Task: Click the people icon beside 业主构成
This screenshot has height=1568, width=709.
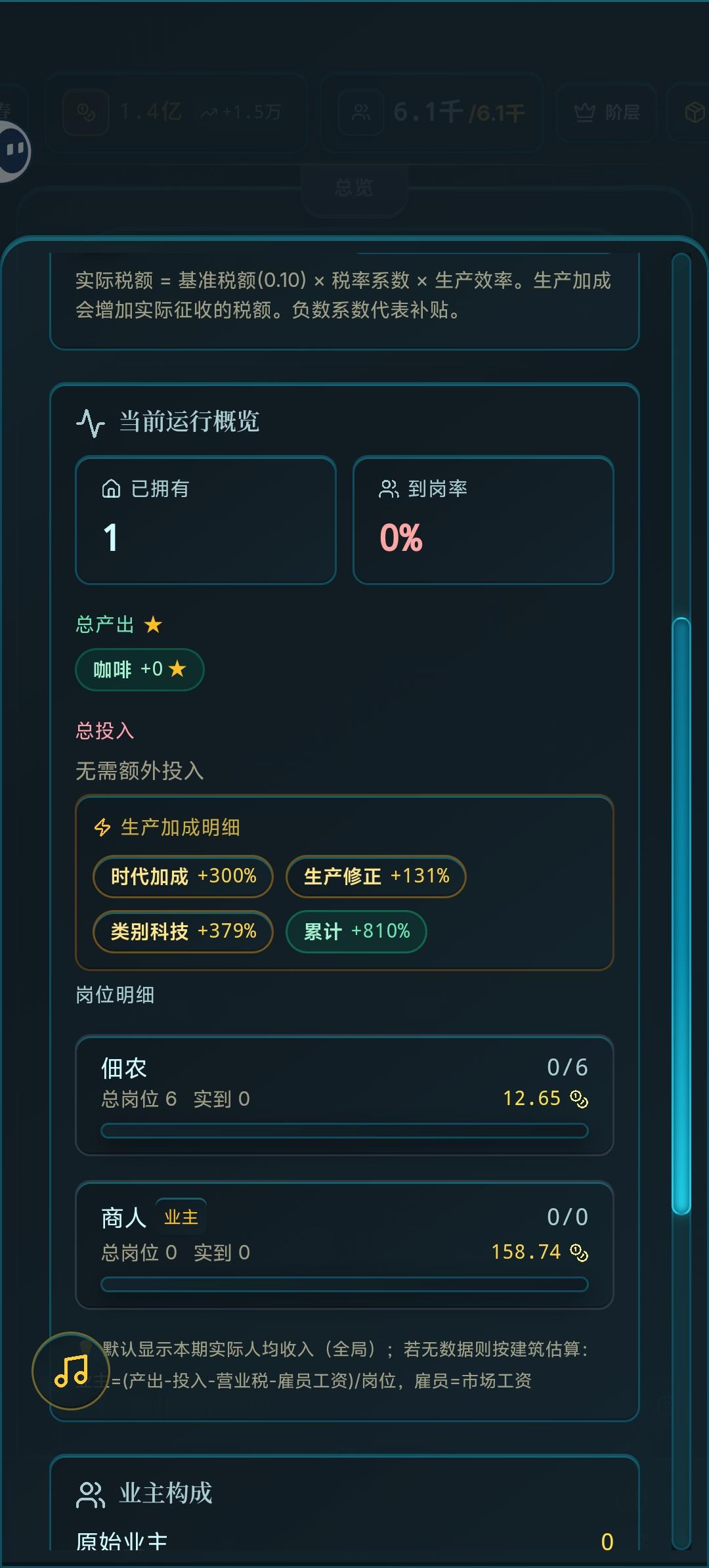Action: pos(91,1494)
